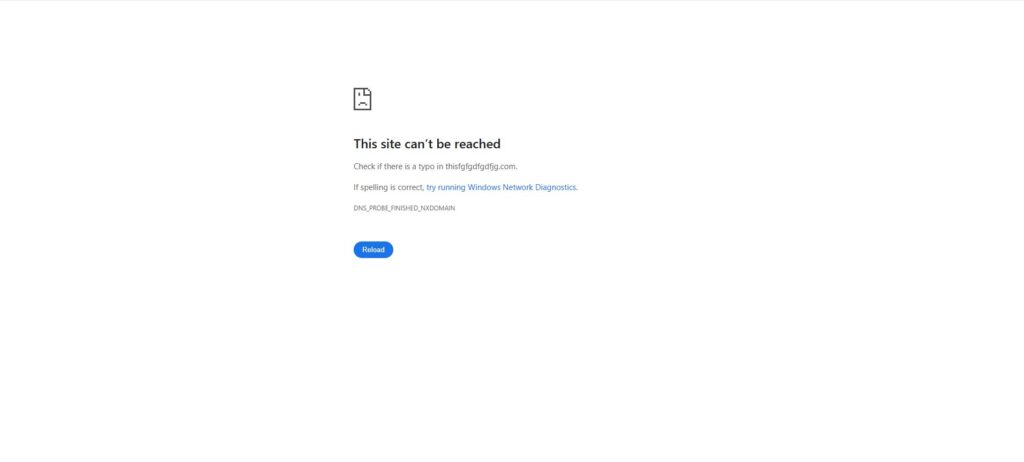1024x462 pixels.
Task: Click the word "reached" in the heading
Action: tap(477, 144)
